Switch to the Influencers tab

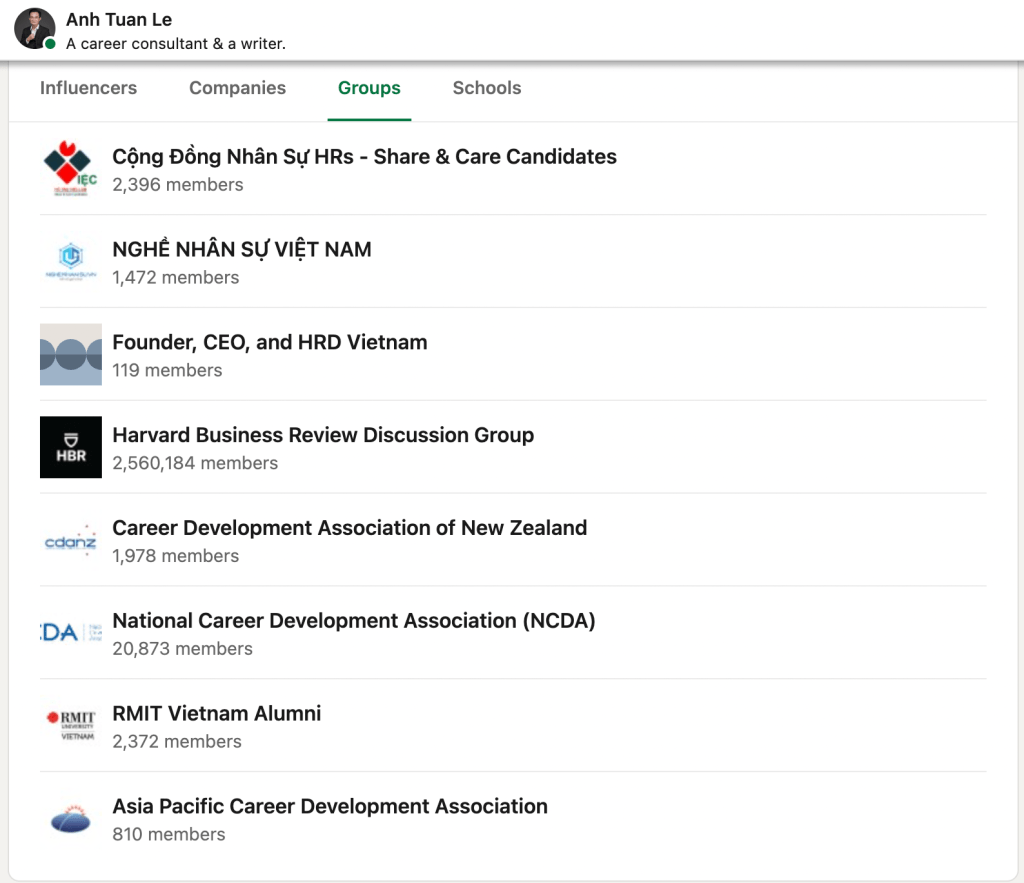click(88, 88)
